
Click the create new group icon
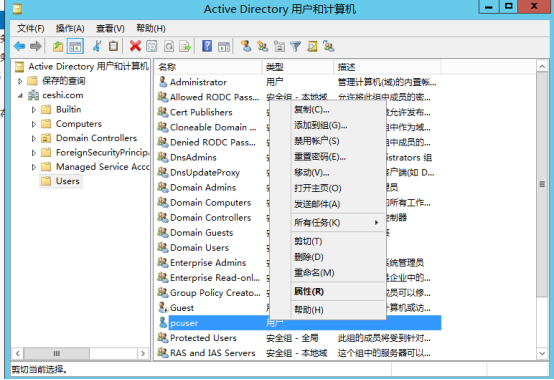coord(263,46)
